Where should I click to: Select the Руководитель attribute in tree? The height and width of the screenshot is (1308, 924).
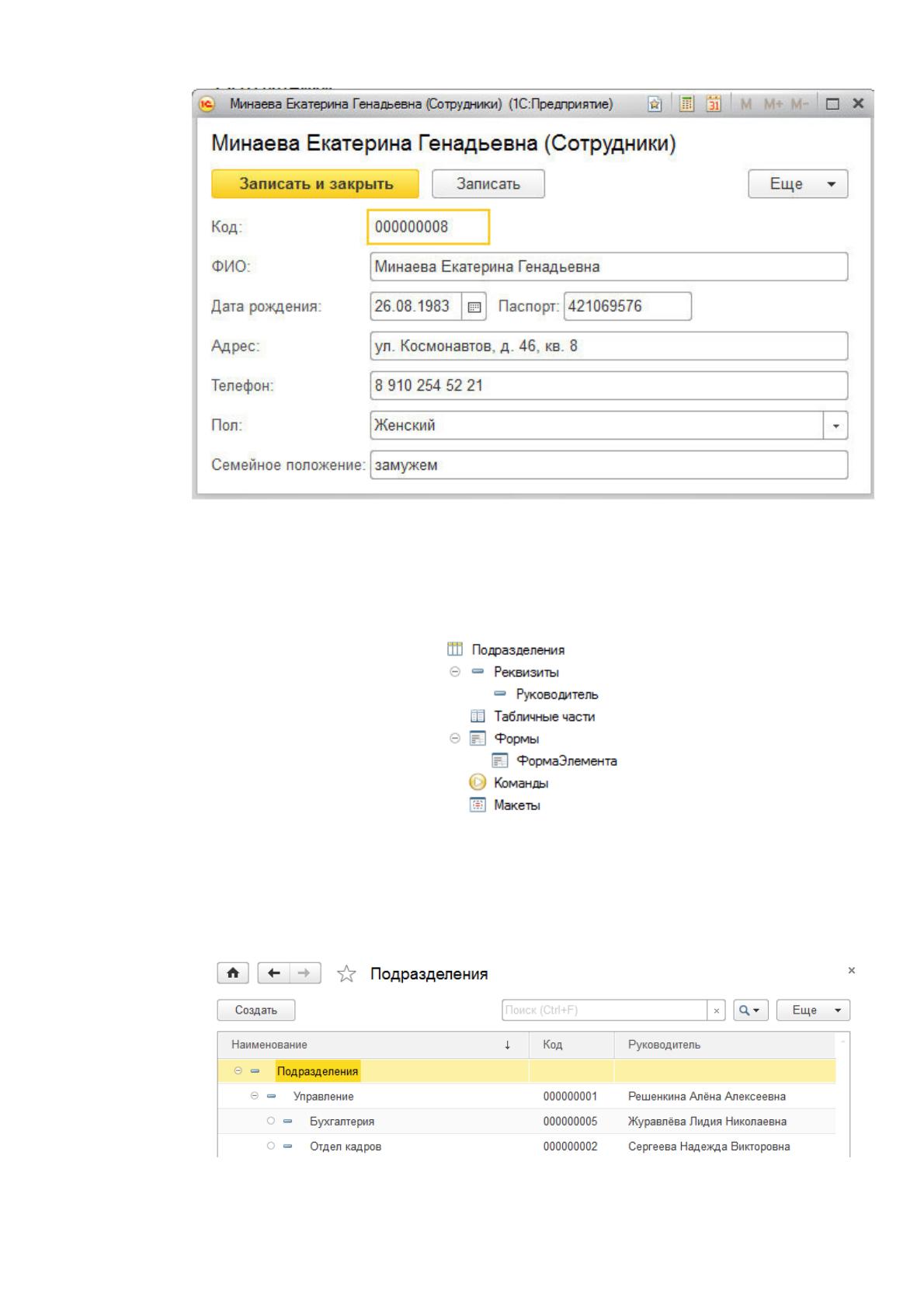click(557, 694)
